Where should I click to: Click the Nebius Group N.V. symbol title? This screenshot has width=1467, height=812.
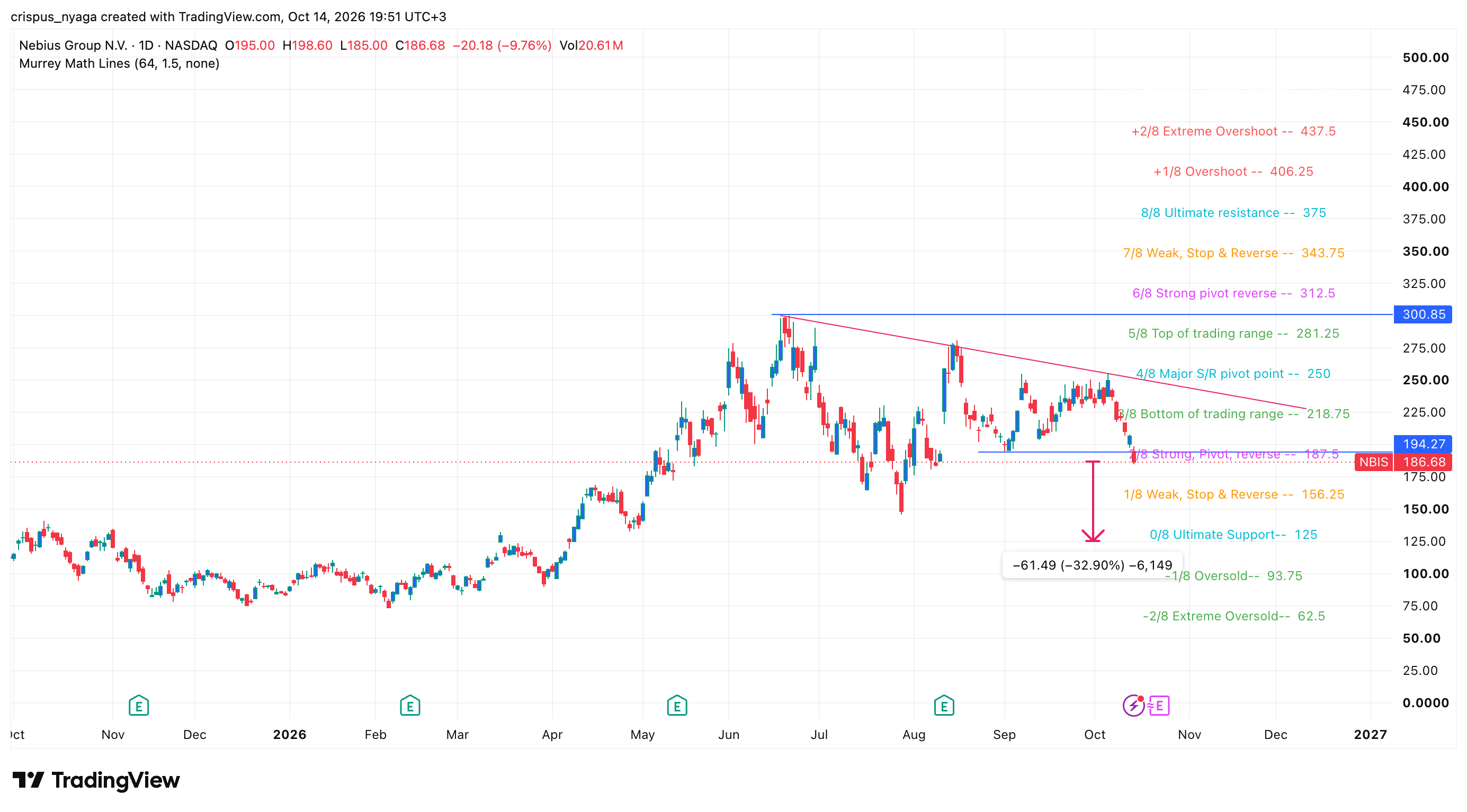[x=73, y=45]
